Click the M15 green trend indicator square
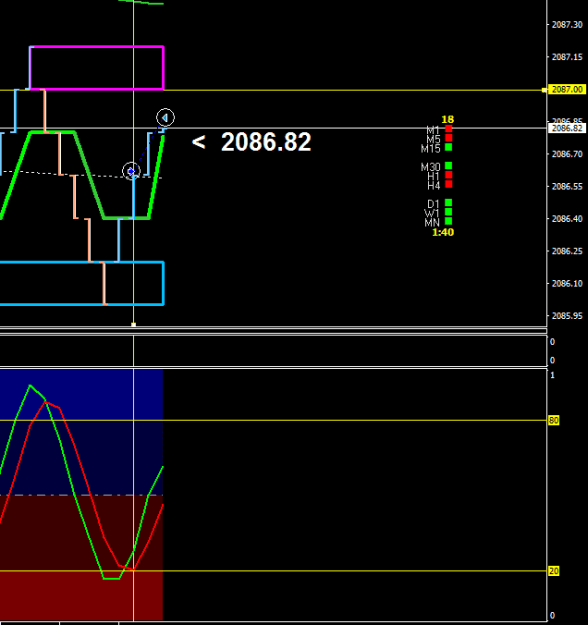Viewport: 588px width, 625px height. (x=448, y=147)
